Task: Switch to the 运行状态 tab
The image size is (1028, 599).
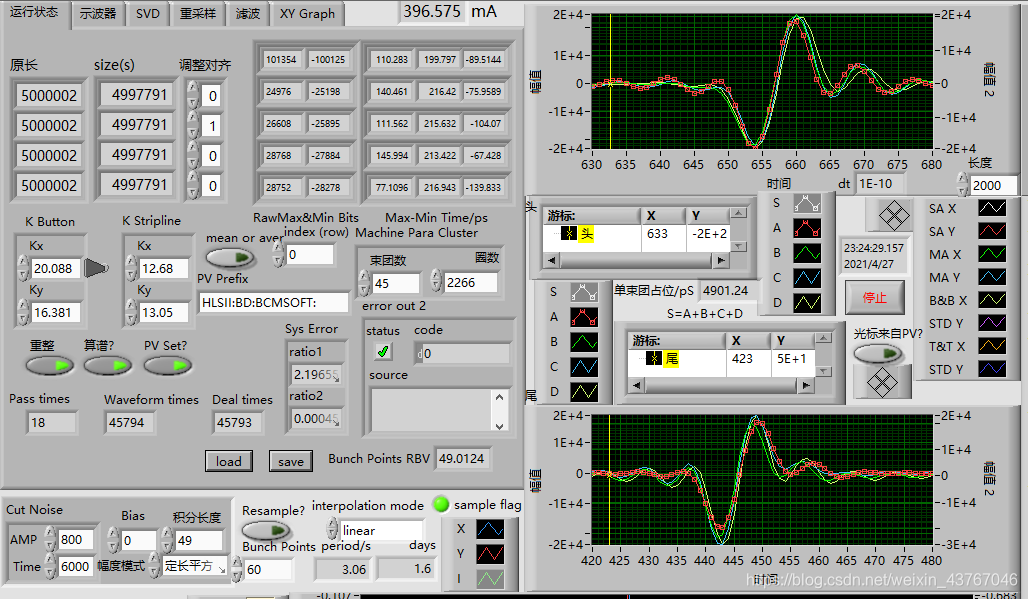Action: point(34,12)
